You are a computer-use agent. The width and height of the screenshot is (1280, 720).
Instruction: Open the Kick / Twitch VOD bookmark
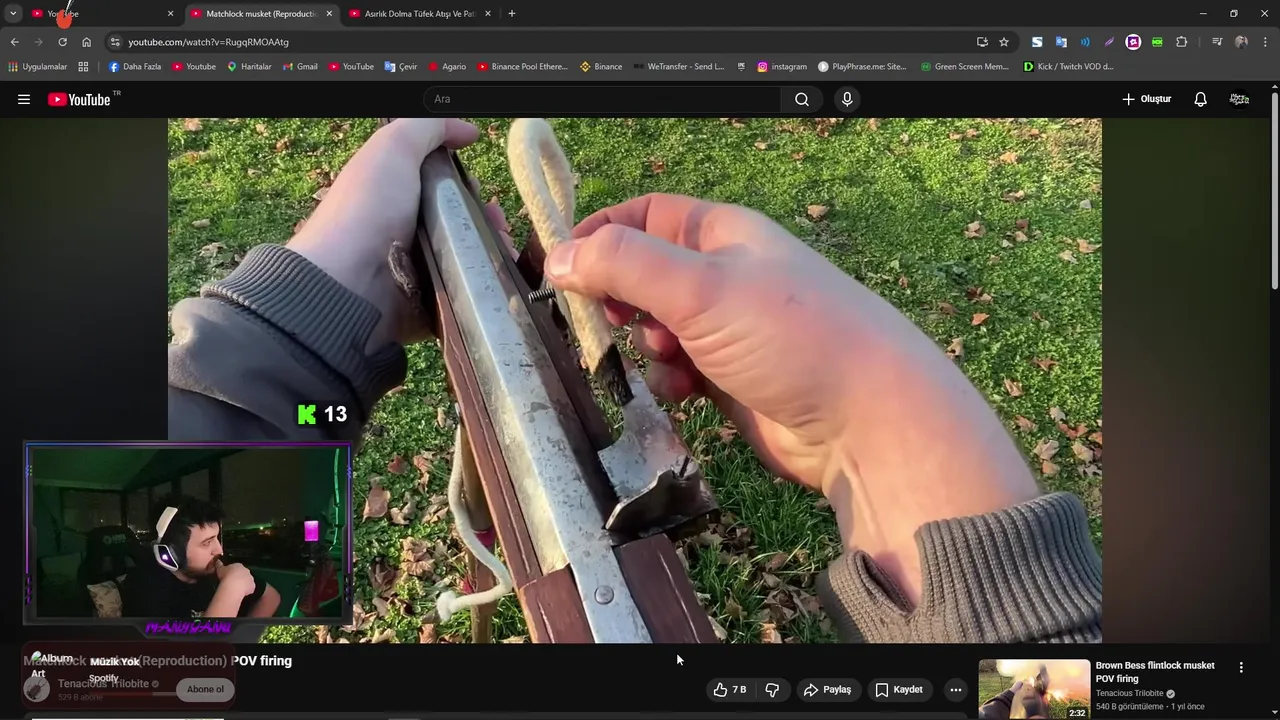[x=1068, y=67]
